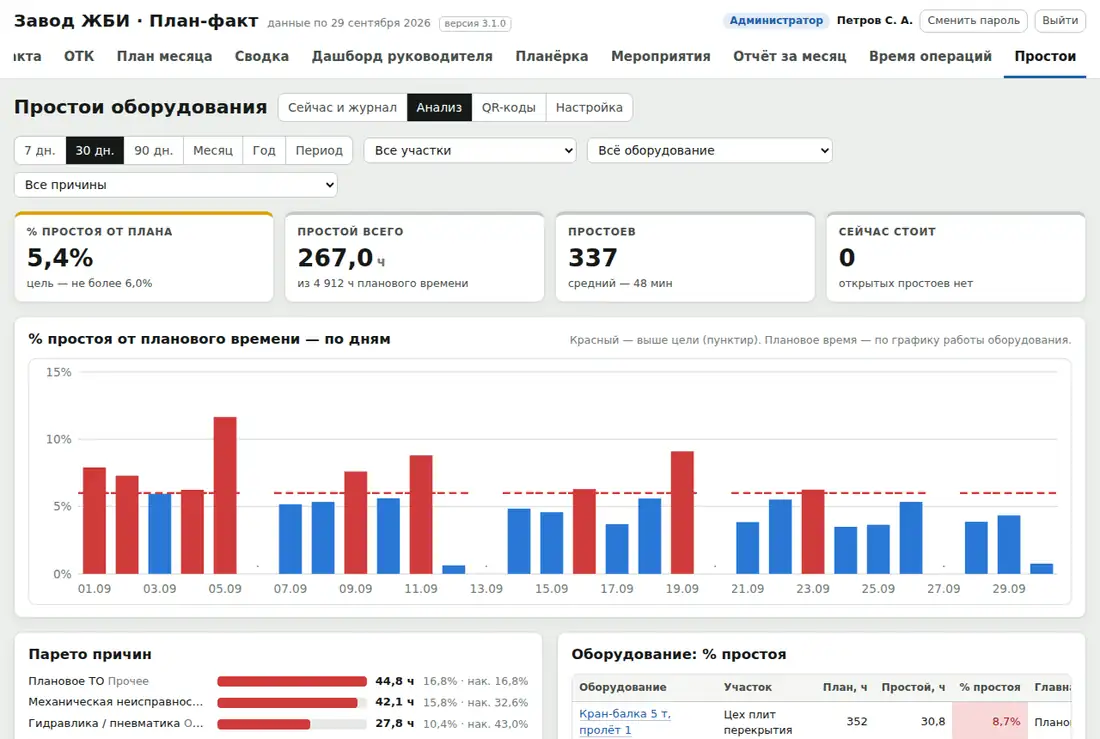
Task: Select the Месяц period option
Action: 213,150
